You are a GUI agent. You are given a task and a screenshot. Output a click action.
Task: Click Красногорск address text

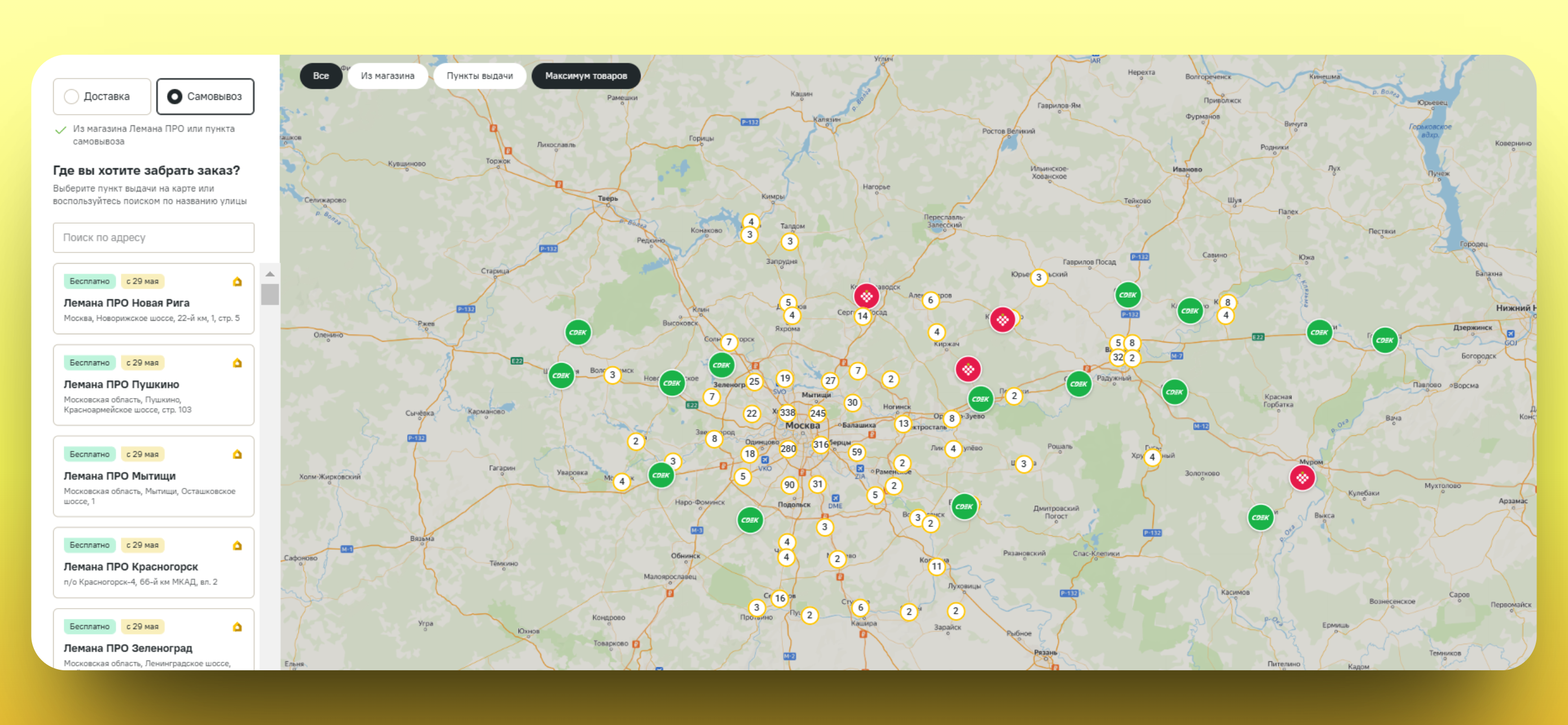(141, 582)
